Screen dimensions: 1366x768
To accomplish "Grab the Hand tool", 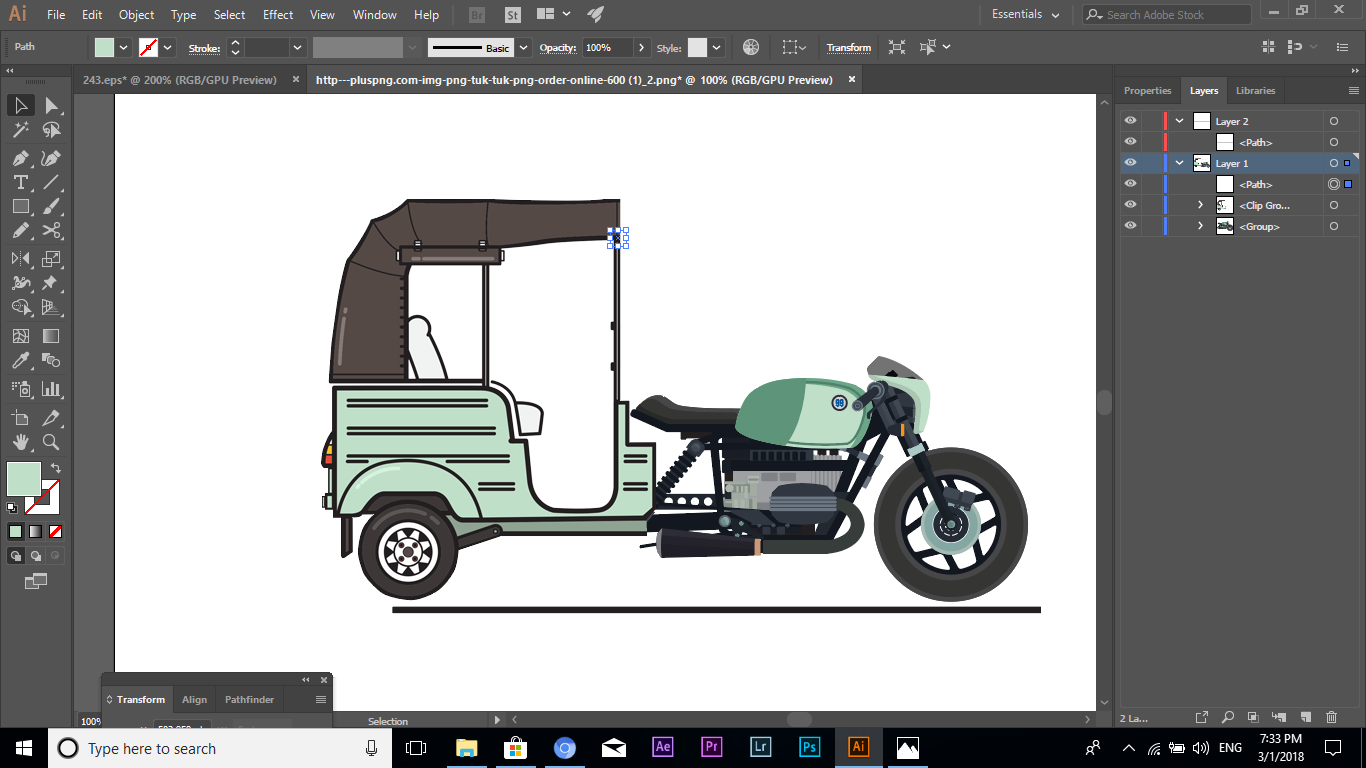I will pos(20,441).
